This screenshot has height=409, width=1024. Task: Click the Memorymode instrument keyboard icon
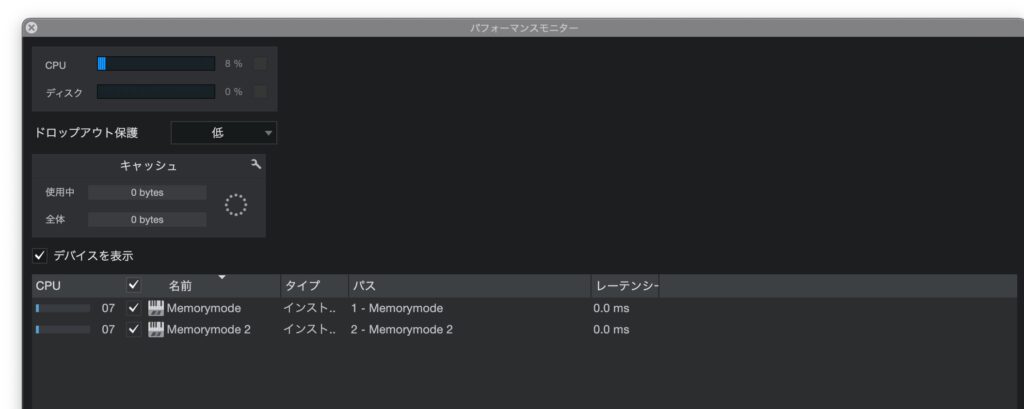(156, 308)
